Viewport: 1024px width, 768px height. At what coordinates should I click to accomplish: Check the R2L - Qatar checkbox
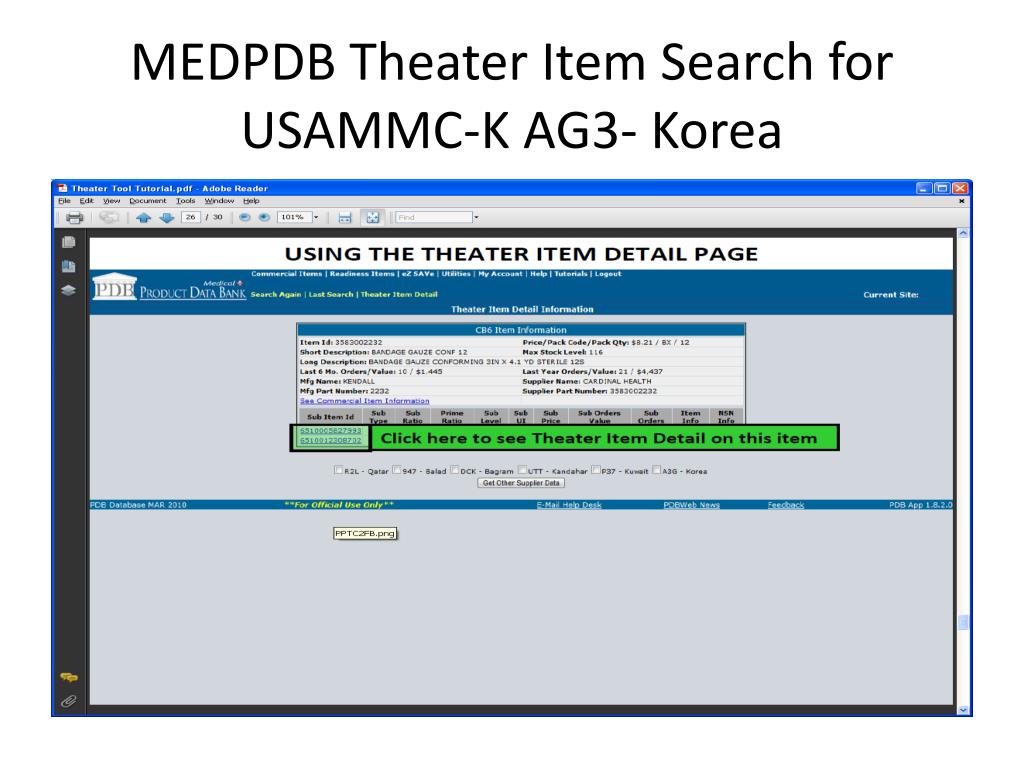(x=338, y=470)
